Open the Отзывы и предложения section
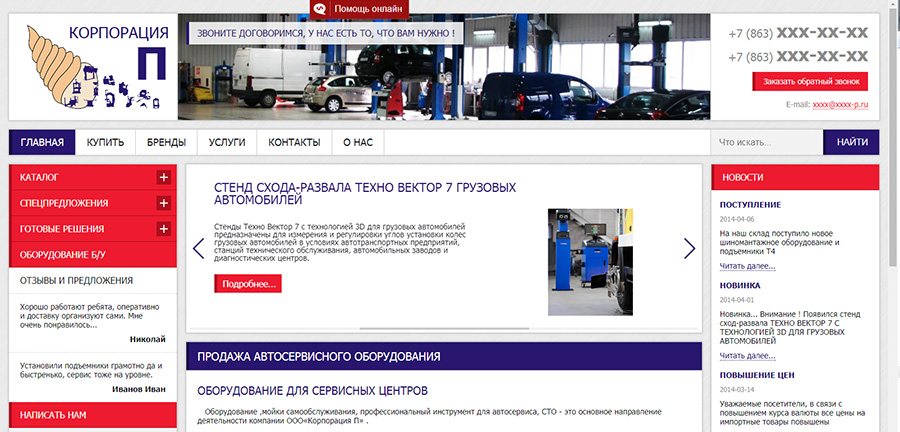This screenshot has height=432, width=900. click(93, 281)
